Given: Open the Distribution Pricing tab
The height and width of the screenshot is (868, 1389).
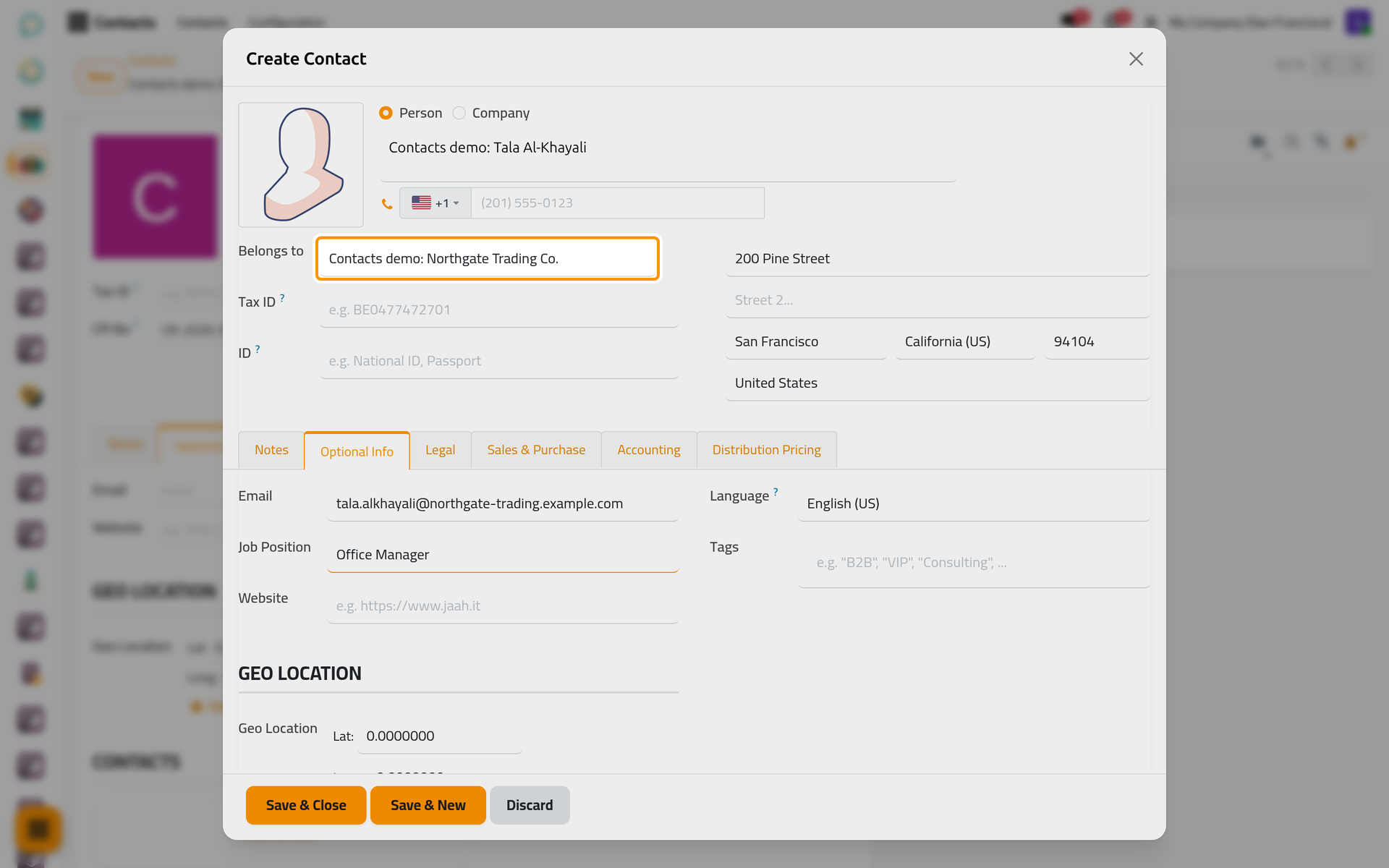Looking at the screenshot, I should click(767, 450).
